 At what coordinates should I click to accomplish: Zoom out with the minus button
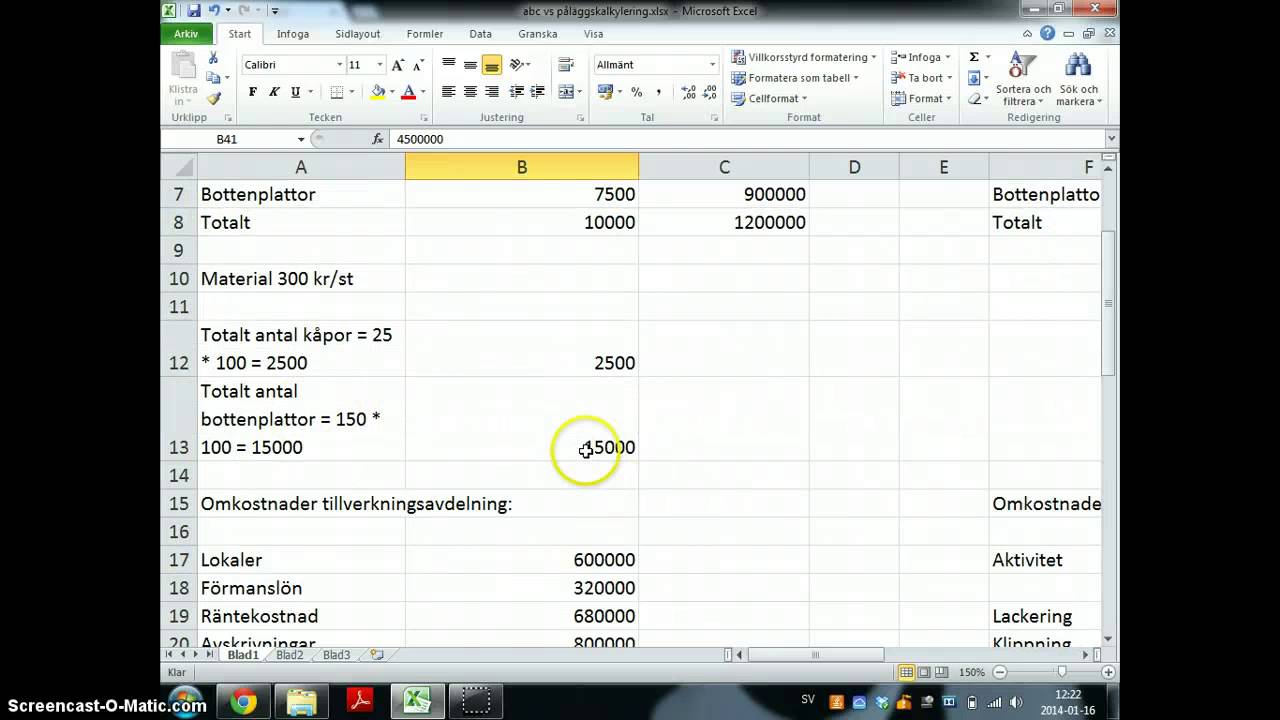pyautogui.click(x=999, y=672)
